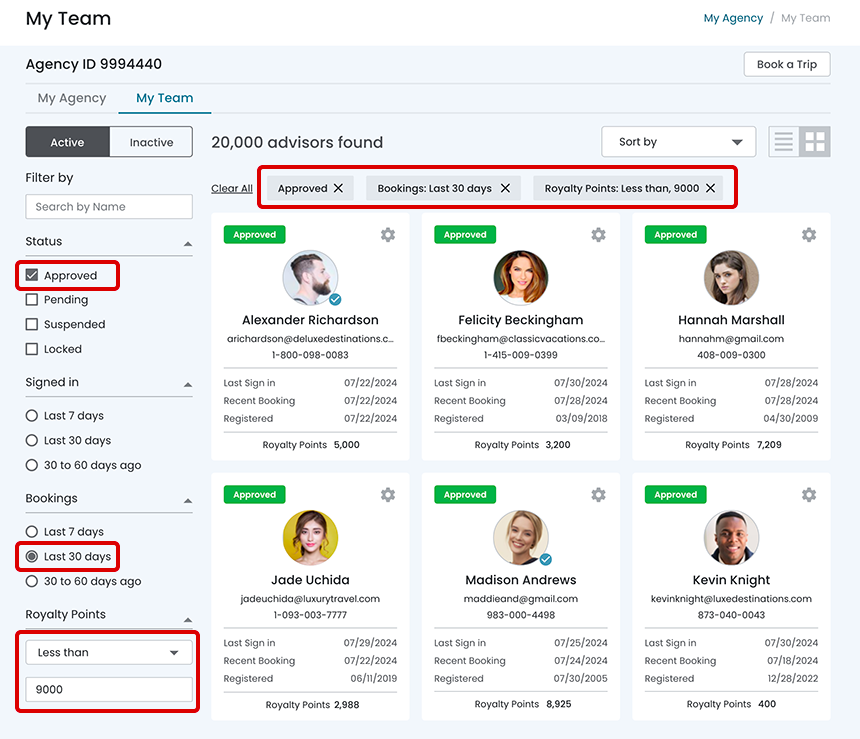Viewport: 860px width, 739px height.
Task: Show Inactive advisors
Action: pyautogui.click(x=151, y=142)
